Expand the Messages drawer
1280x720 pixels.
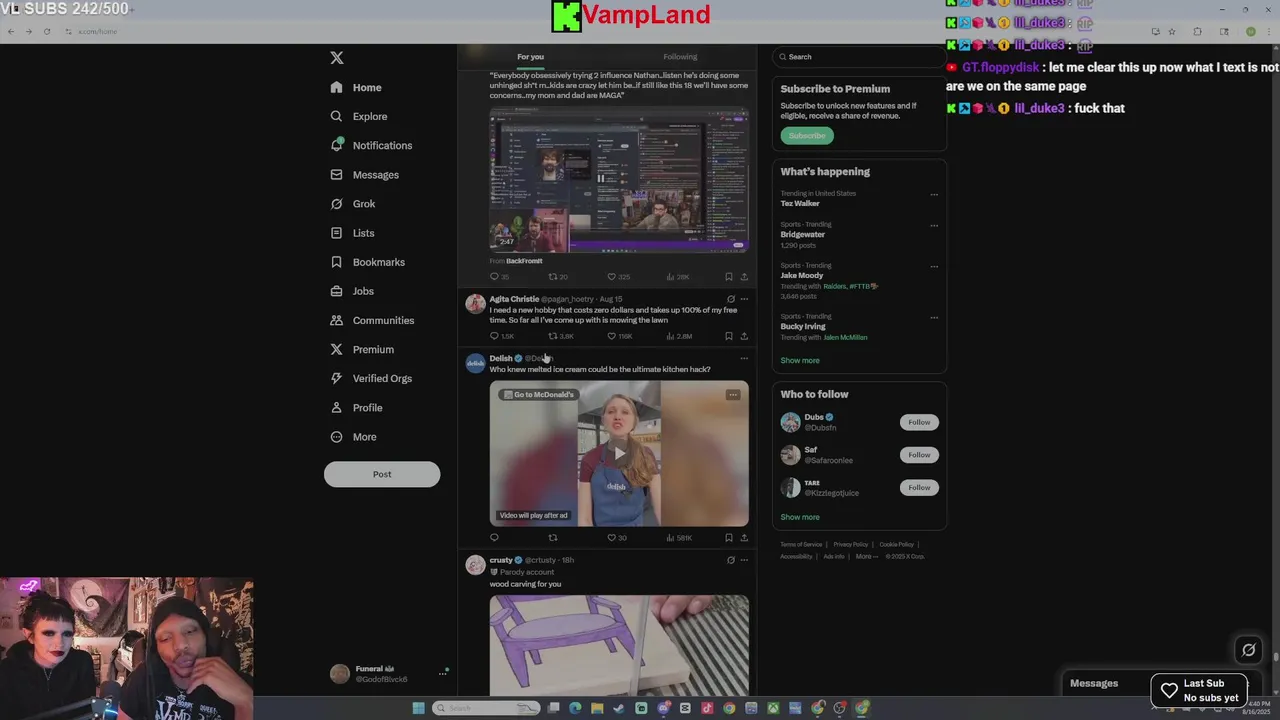tap(1094, 684)
